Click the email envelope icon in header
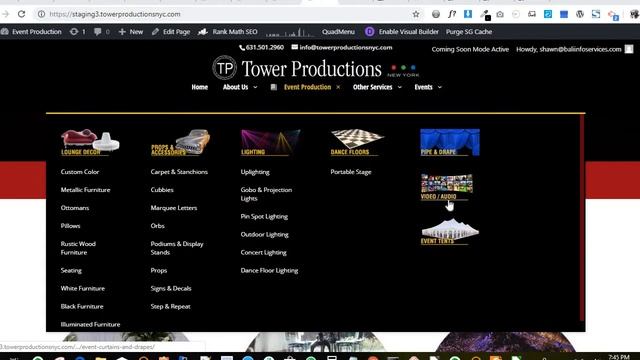 294,47
